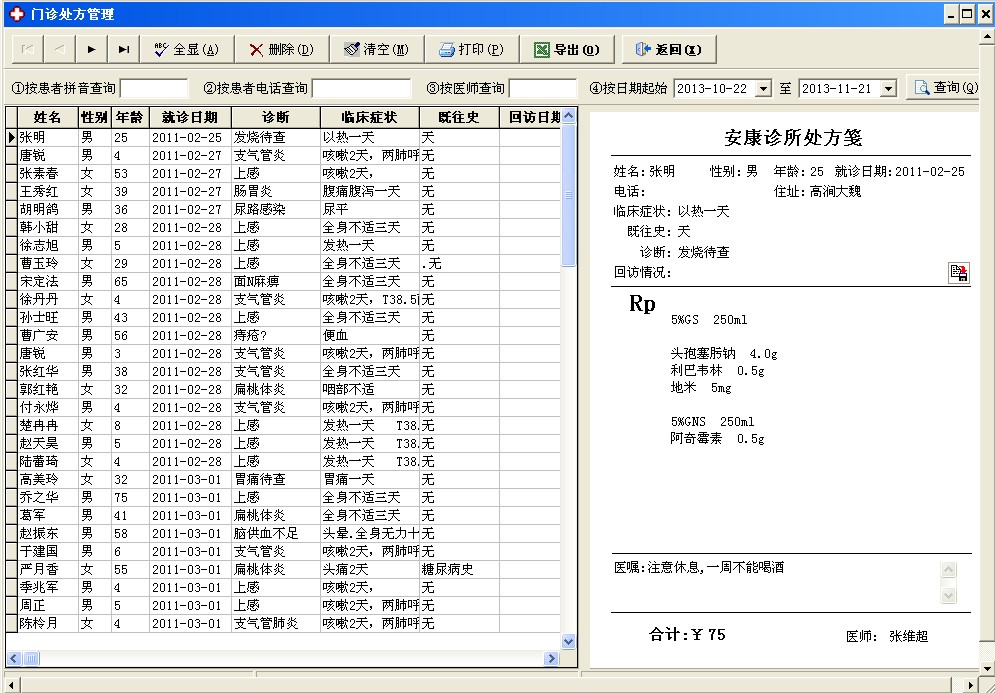The image size is (995, 693).
Task: Focus the patient pinyin search field
Action: [154, 88]
